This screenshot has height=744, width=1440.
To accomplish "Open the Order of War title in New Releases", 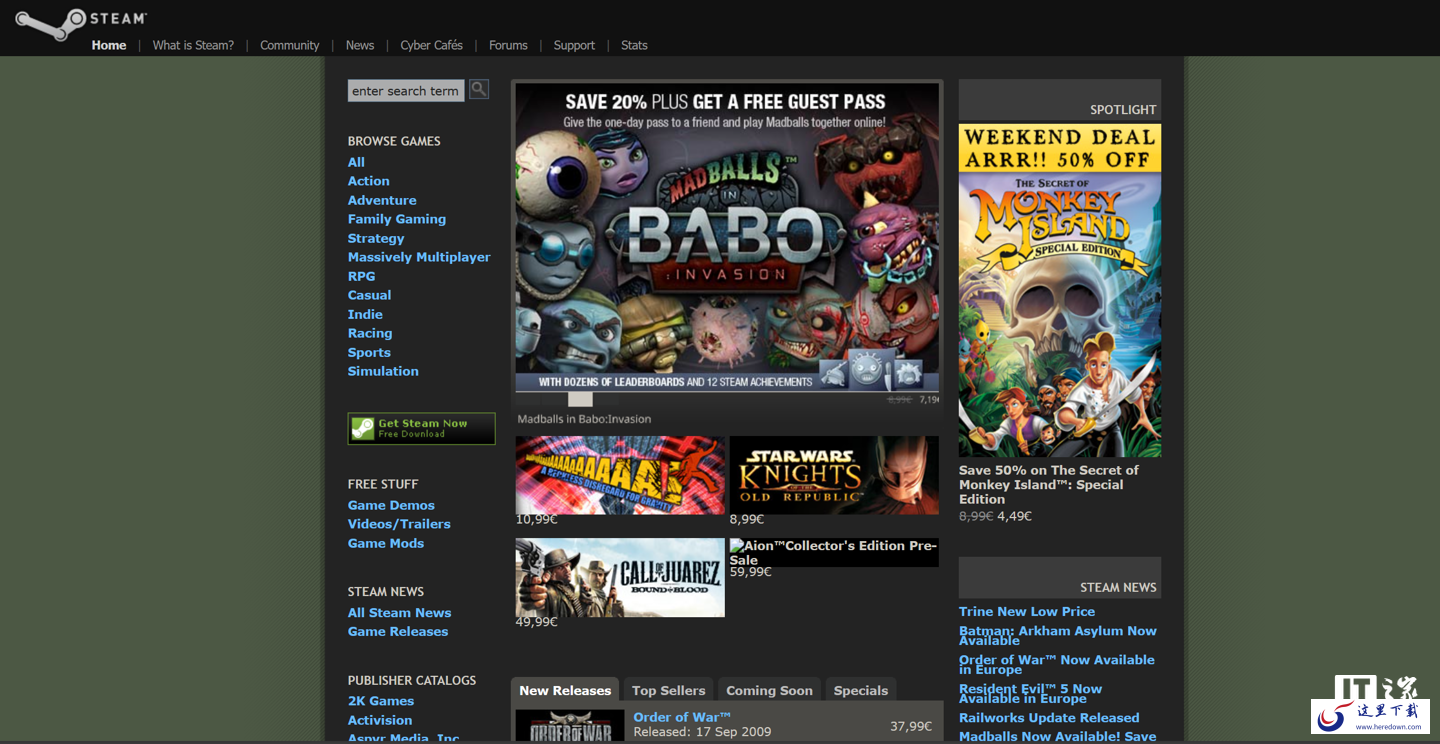I will click(682, 717).
